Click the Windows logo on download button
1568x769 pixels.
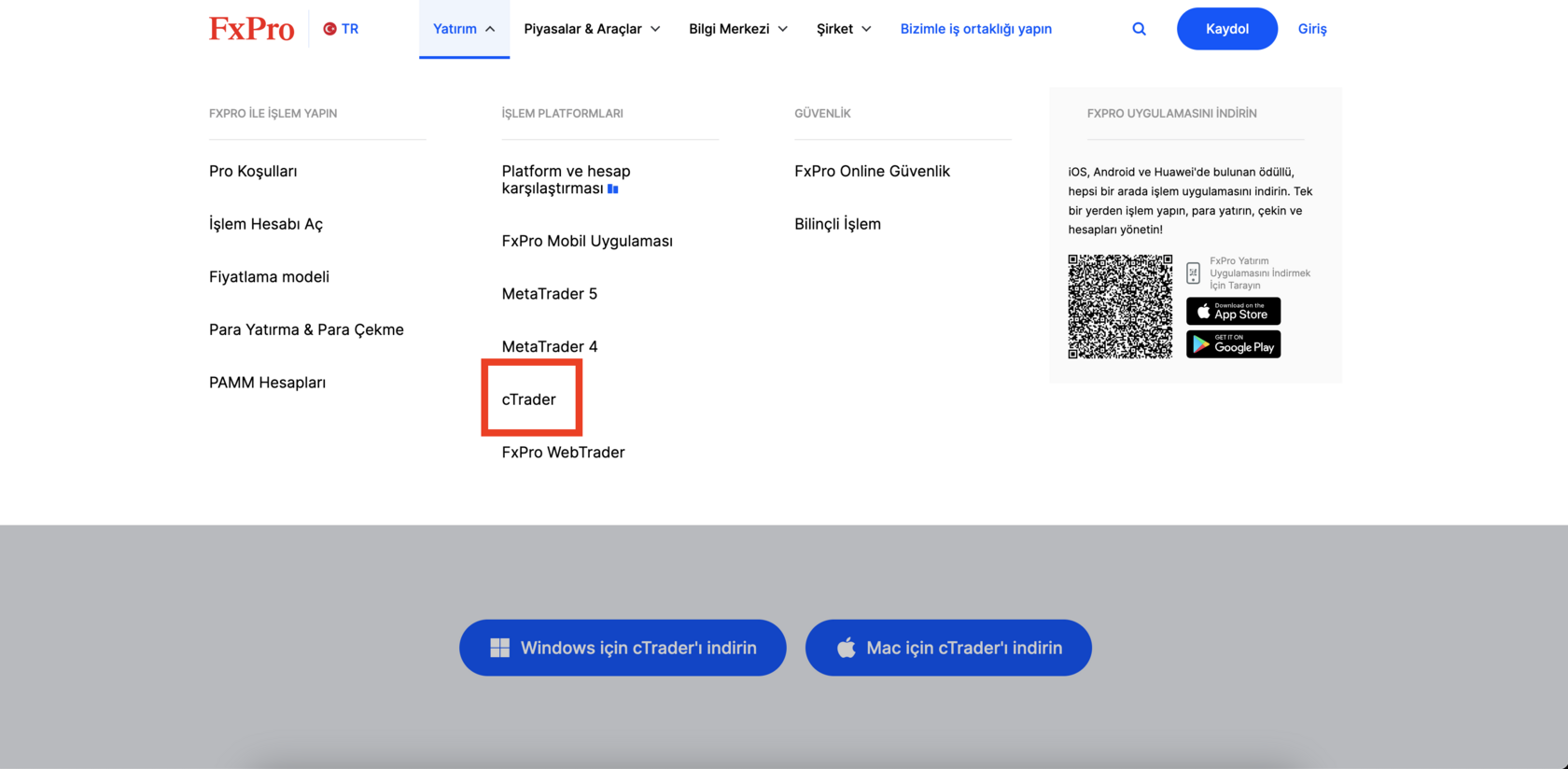click(x=500, y=648)
